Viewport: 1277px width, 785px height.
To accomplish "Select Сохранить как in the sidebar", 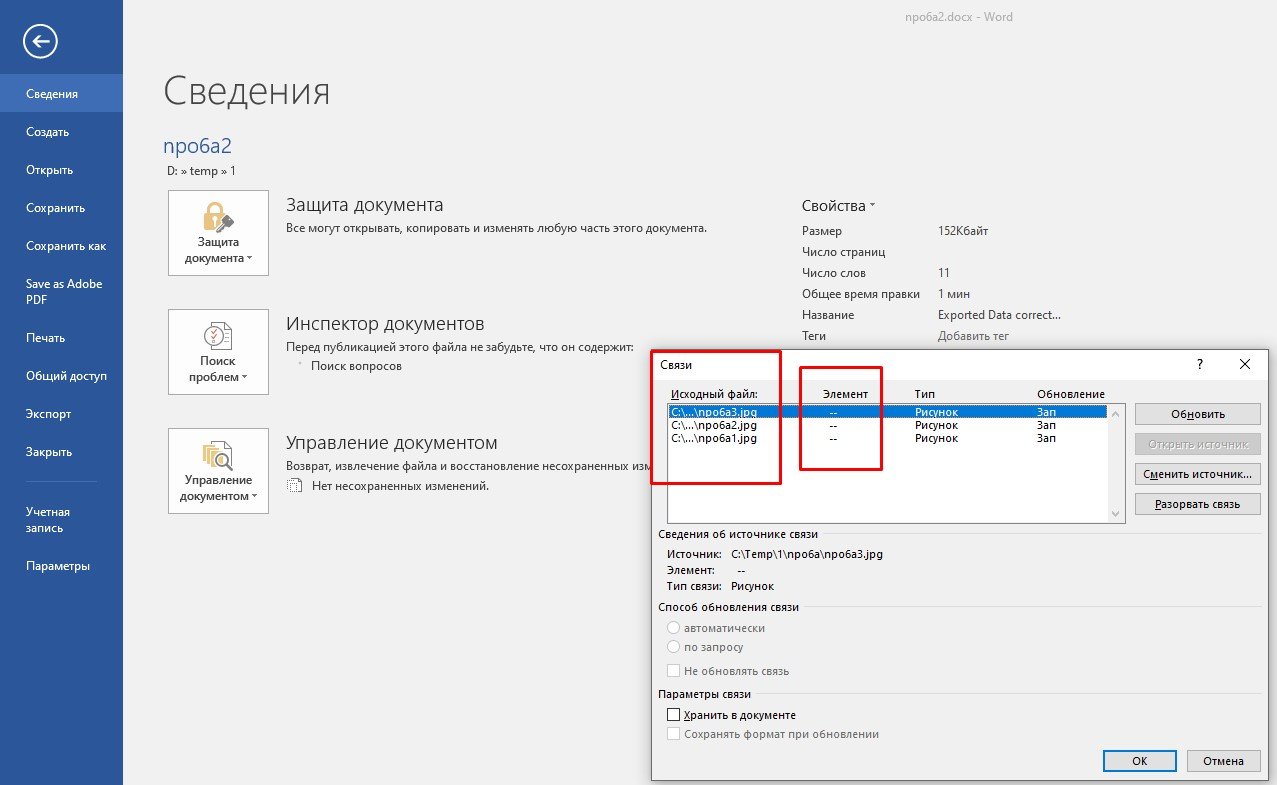I will (x=61, y=246).
